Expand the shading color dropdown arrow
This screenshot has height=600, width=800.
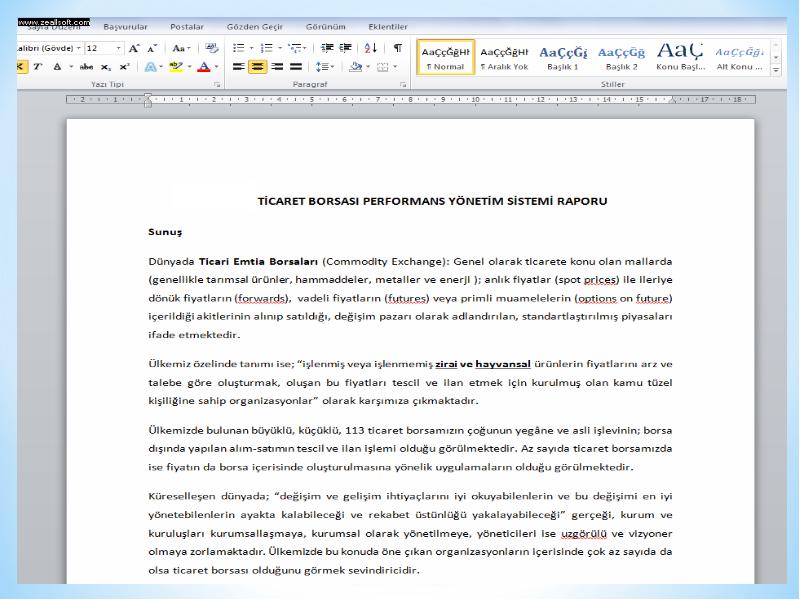pos(368,67)
